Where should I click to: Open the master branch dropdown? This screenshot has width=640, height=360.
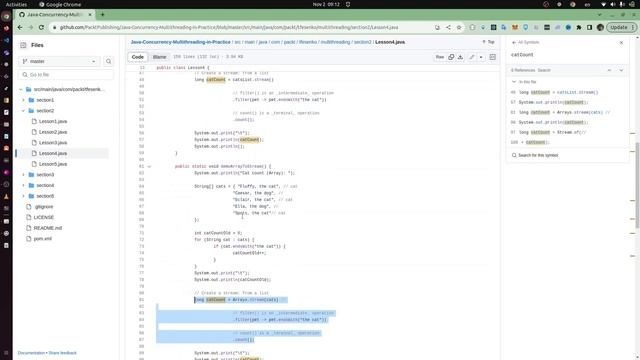(59, 61)
